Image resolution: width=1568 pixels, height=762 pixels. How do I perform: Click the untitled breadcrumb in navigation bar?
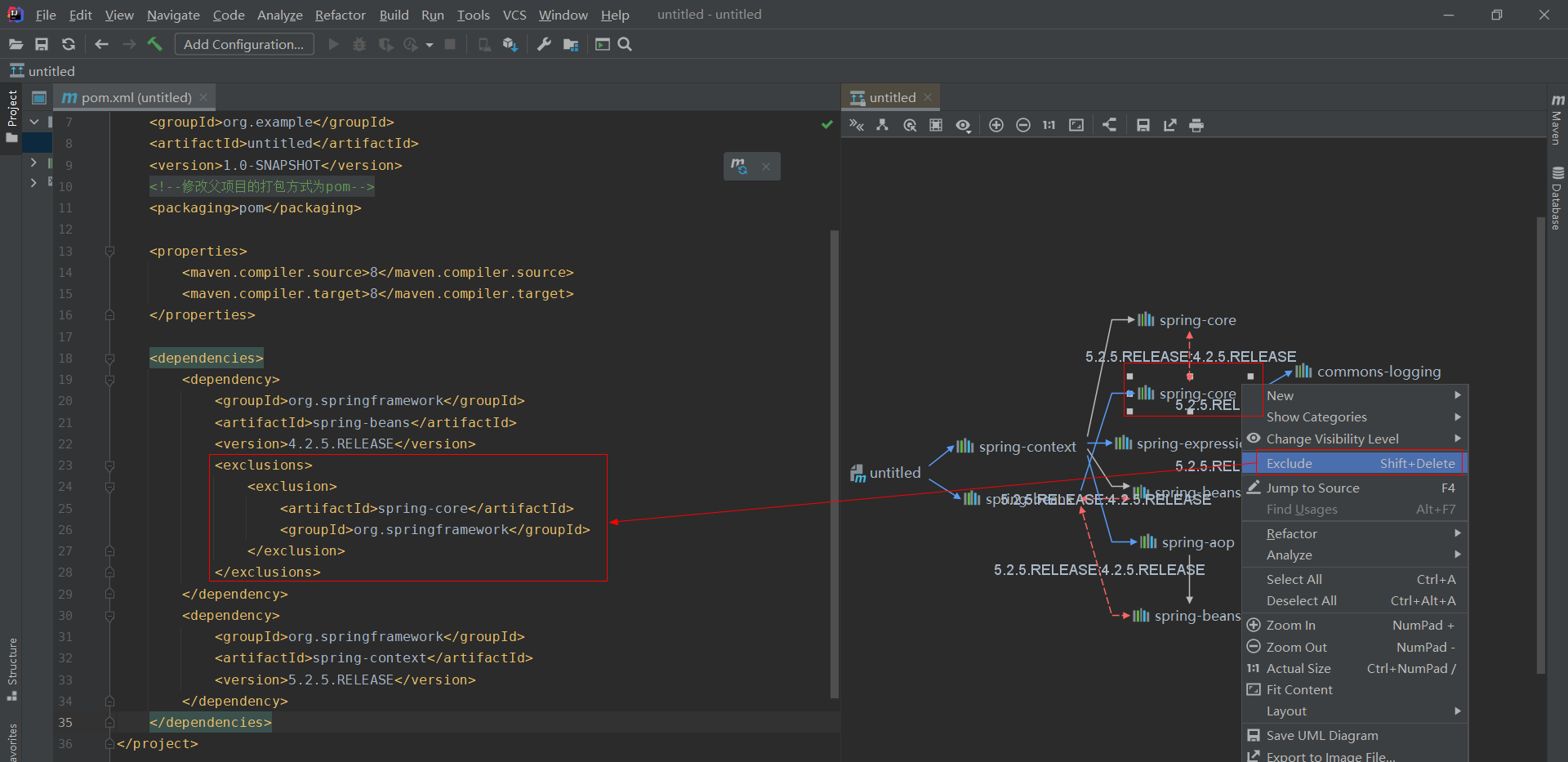point(42,71)
